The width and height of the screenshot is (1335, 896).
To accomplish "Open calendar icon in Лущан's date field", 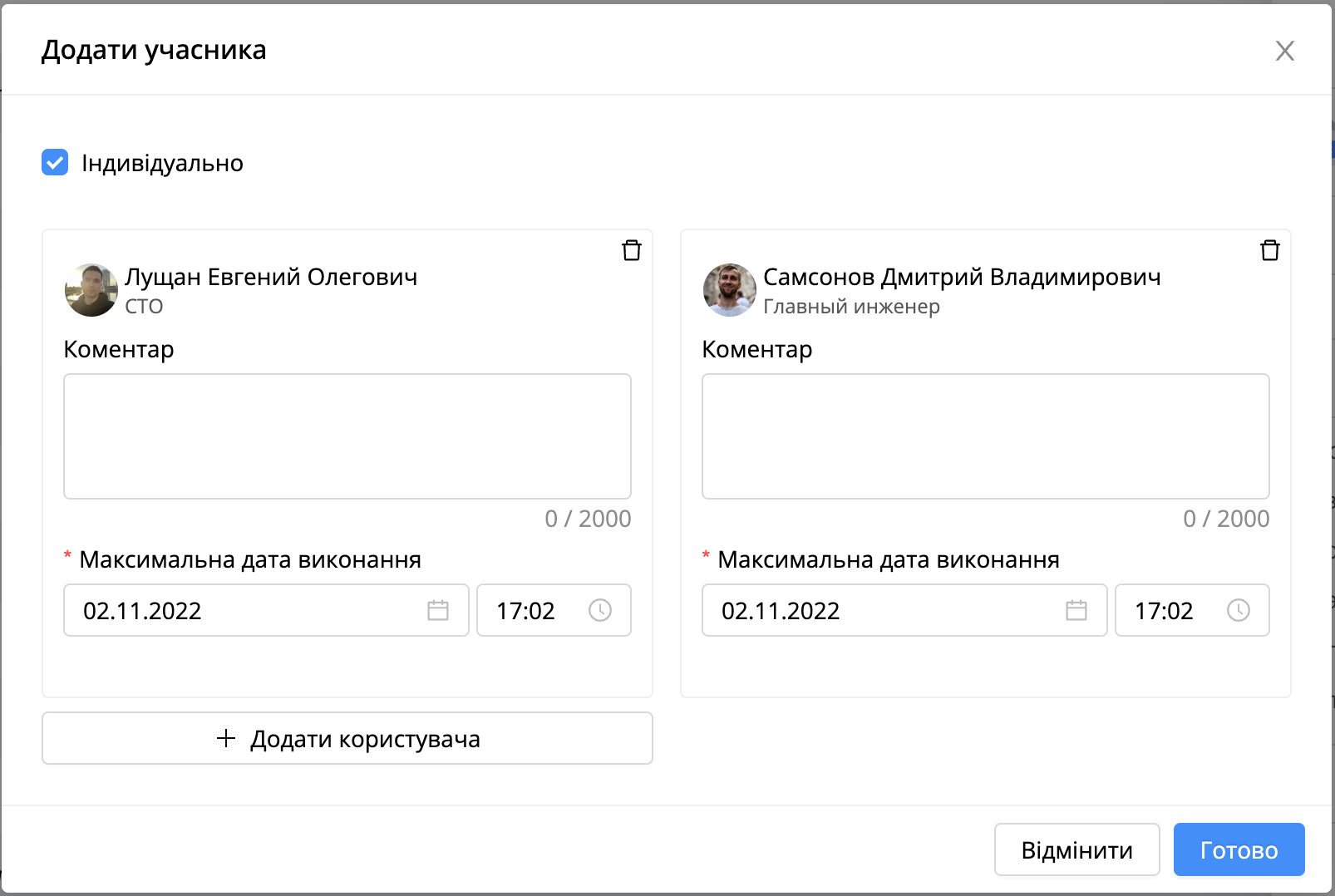I will [438, 610].
